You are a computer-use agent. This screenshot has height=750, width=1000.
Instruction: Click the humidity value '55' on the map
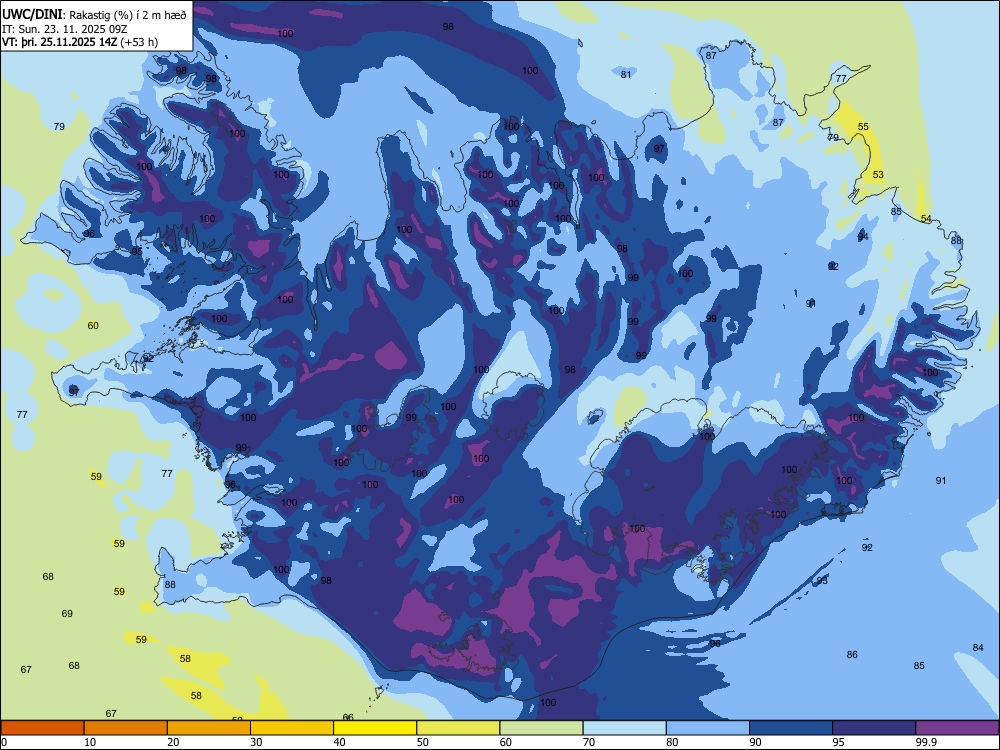tap(863, 127)
